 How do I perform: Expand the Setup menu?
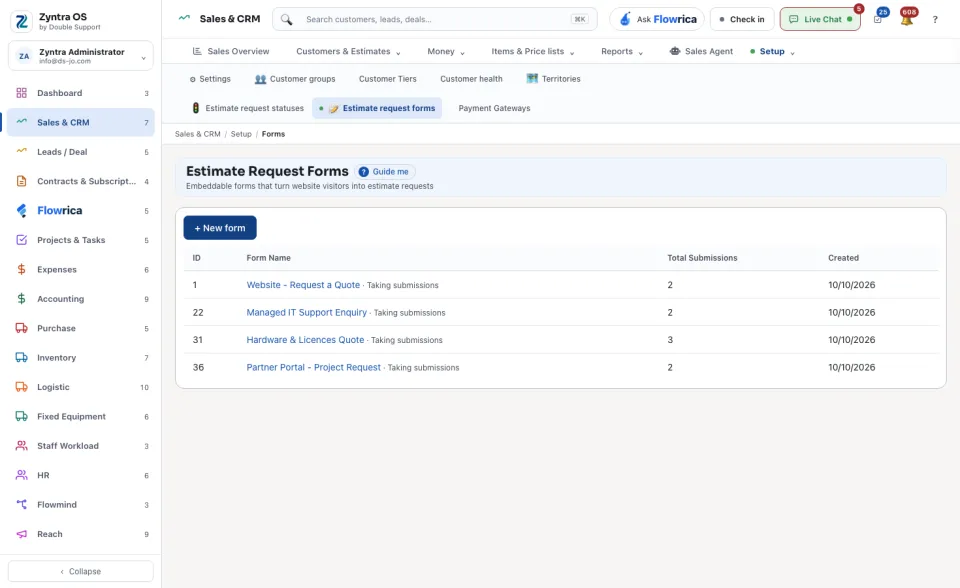tap(773, 51)
